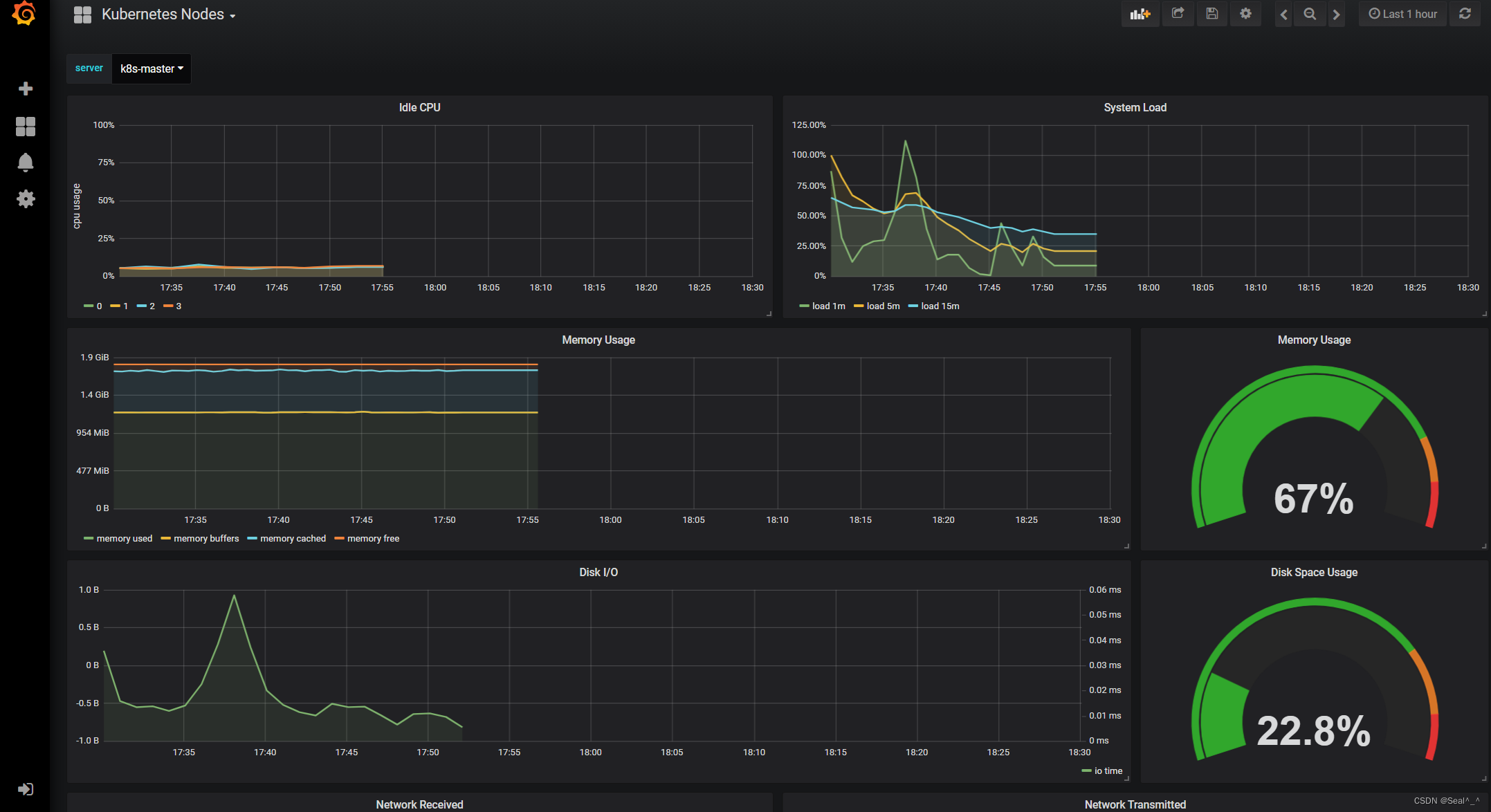The height and width of the screenshot is (812, 1491).
Task: Open the Idle CPU panel title menu
Action: tap(419, 107)
